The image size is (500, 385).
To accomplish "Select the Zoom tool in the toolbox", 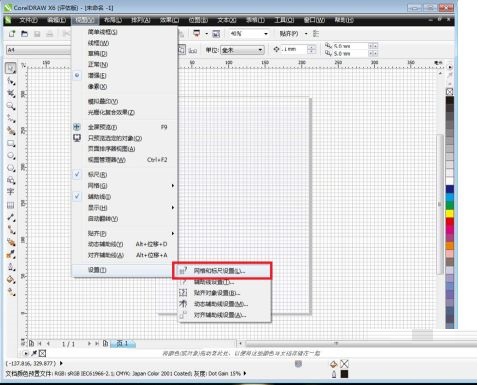I will pyautogui.click(x=11, y=106).
